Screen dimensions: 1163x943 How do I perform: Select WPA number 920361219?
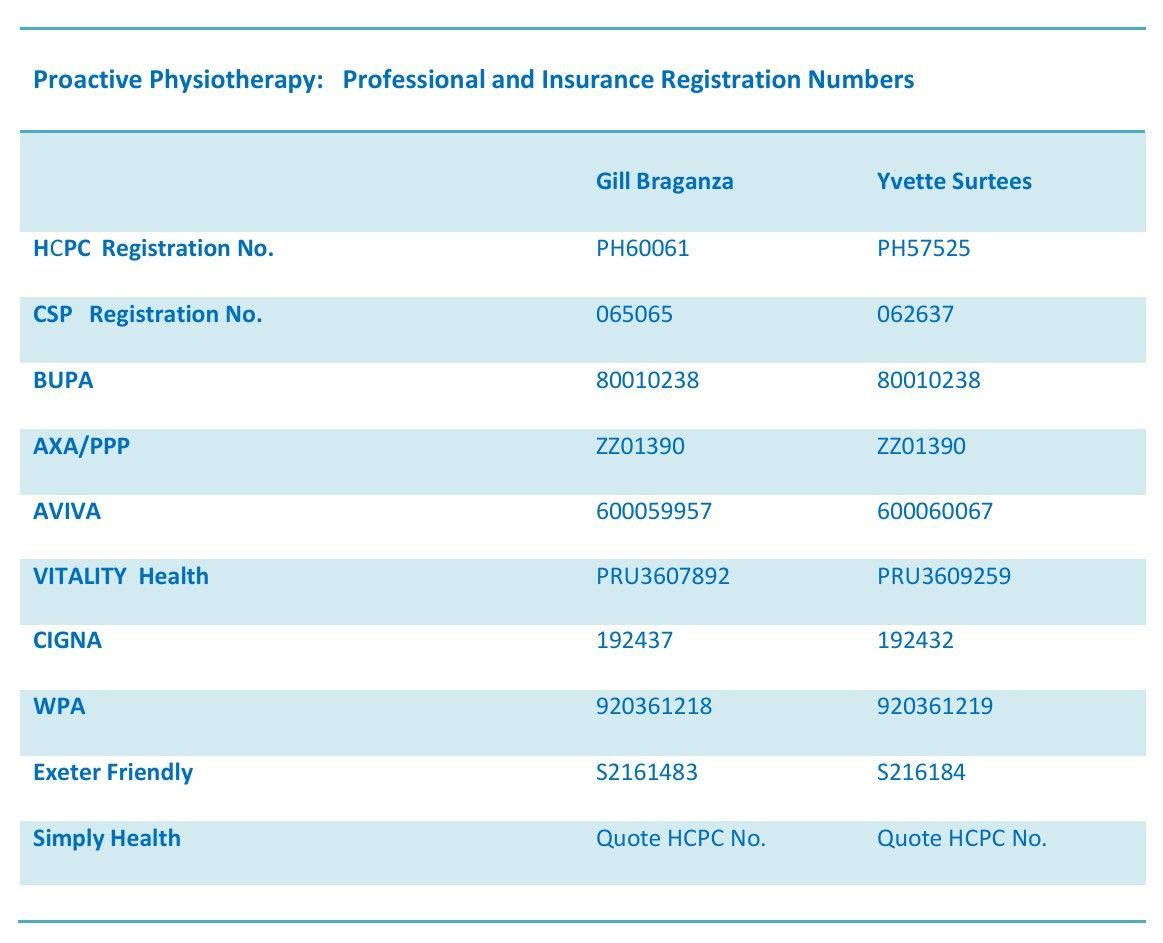click(935, 706)
